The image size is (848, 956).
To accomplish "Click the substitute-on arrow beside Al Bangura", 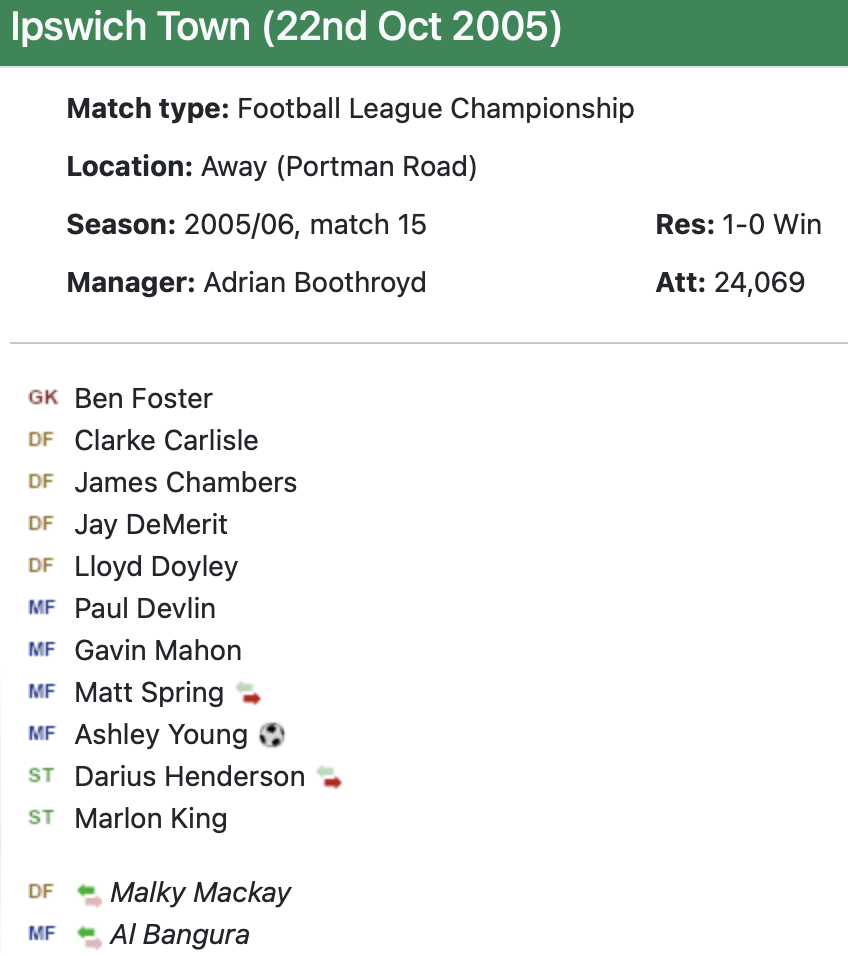I will point(90,935).
